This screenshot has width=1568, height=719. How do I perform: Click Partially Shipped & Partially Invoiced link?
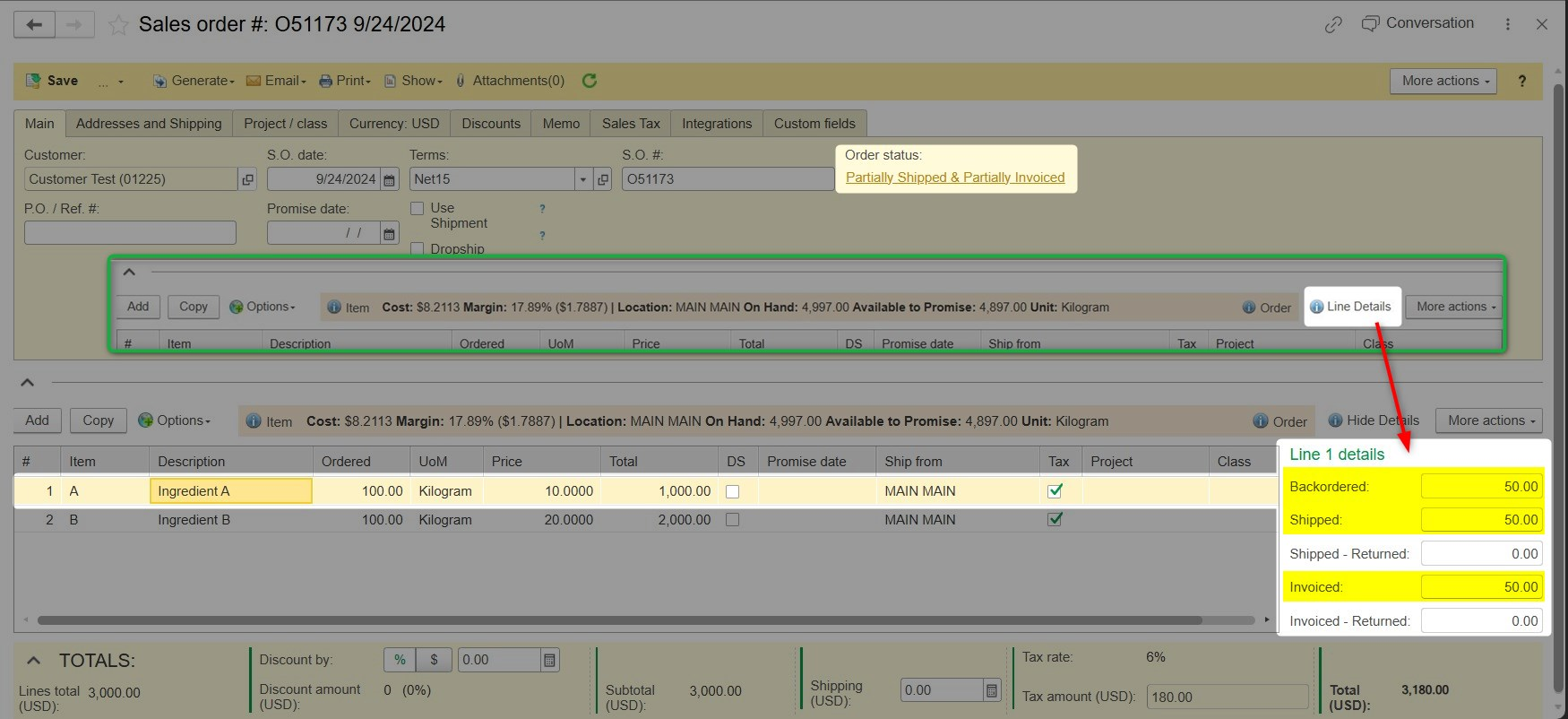[955, 178]
